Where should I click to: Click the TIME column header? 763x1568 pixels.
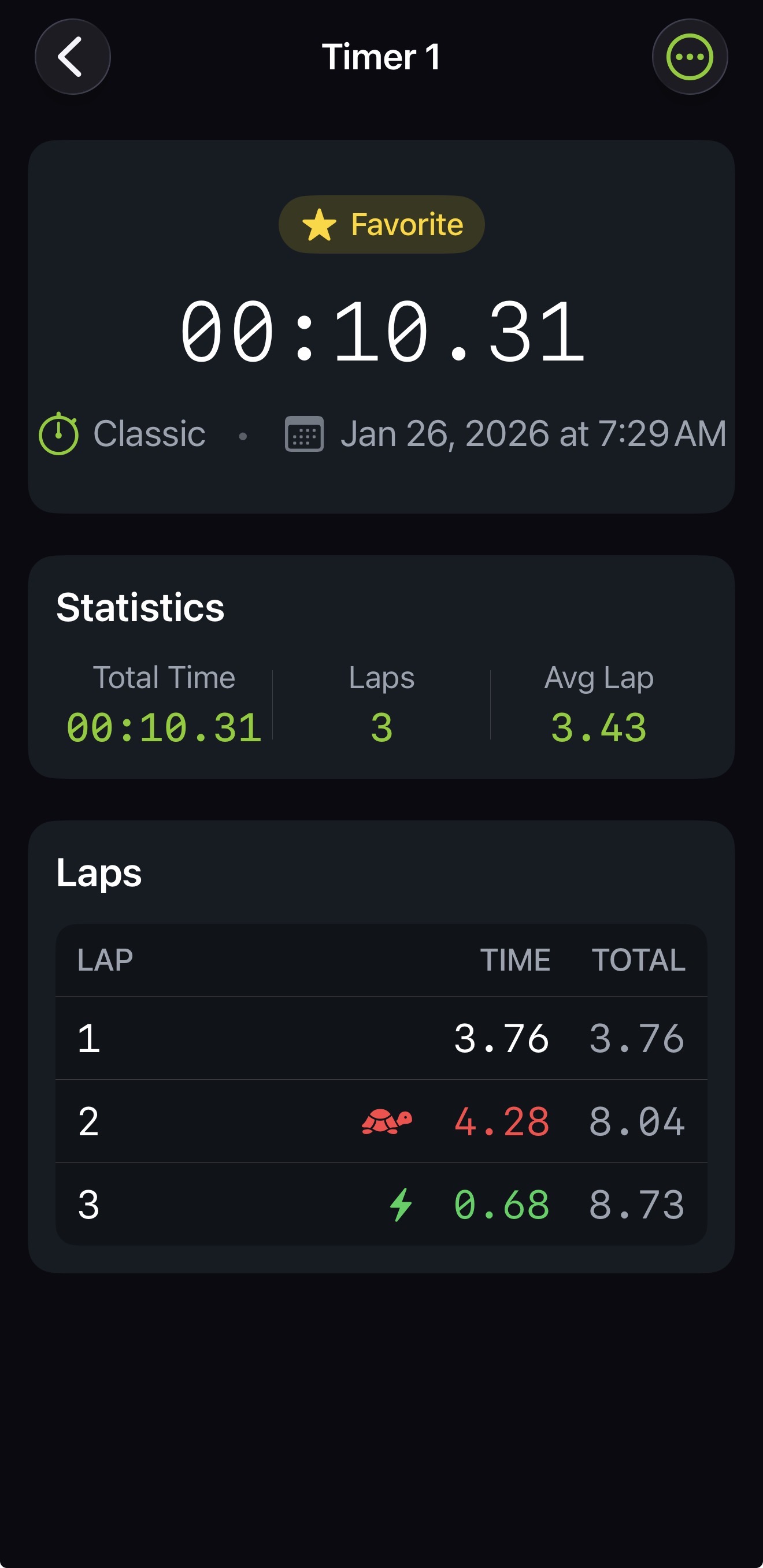pos(514,960)
